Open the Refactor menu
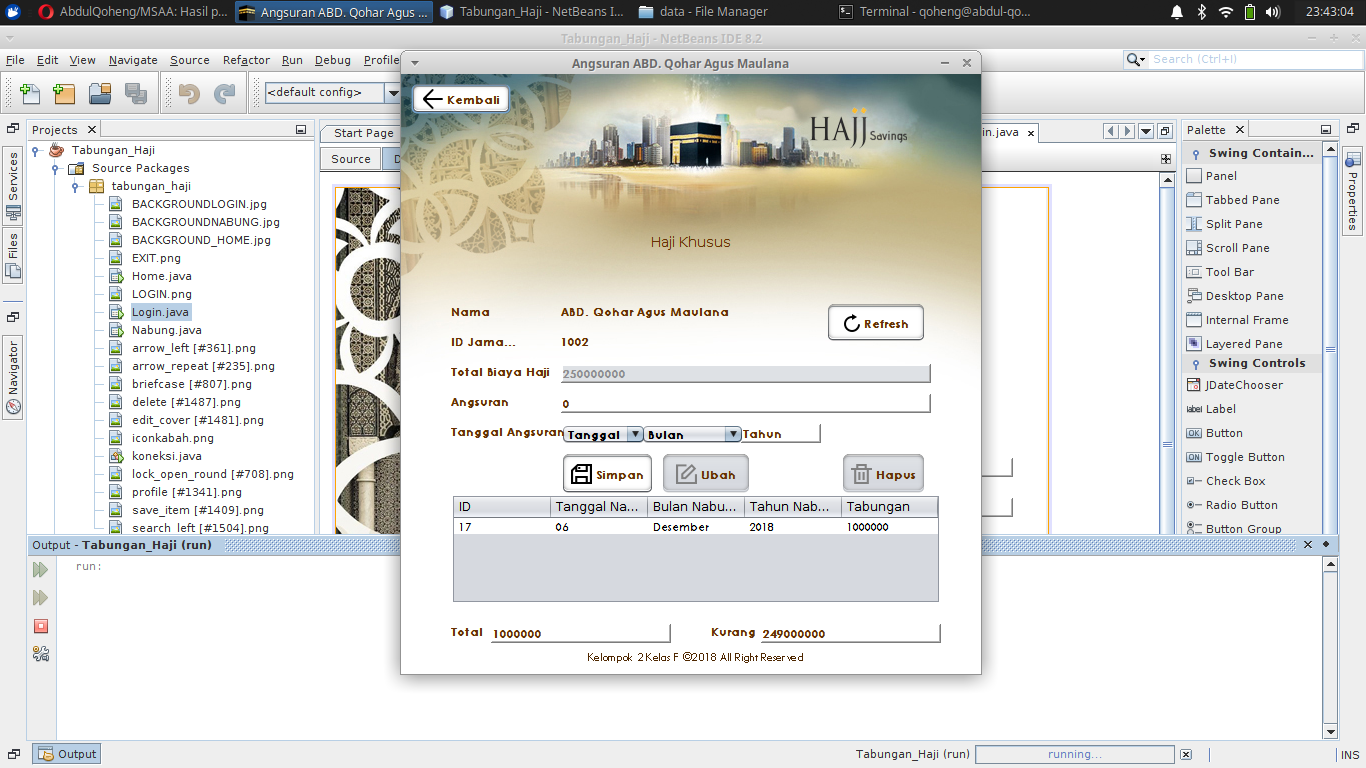 (246, 60)
